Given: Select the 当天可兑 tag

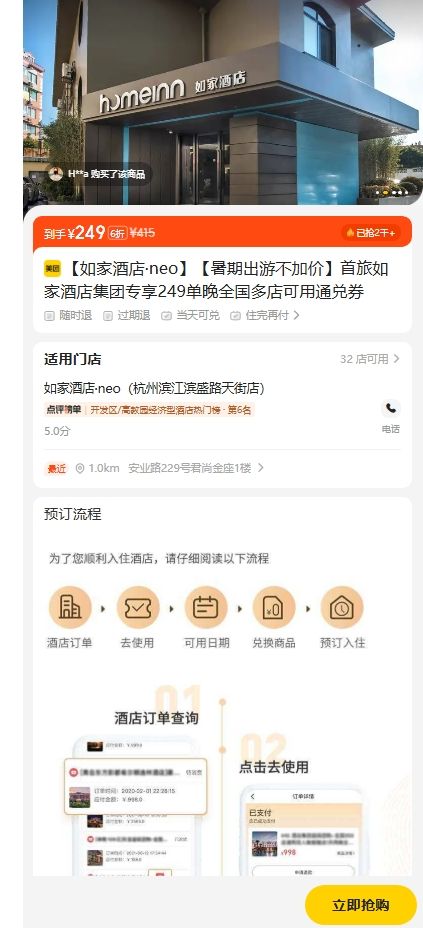Looking at the screenshot, I should point(190,315).
